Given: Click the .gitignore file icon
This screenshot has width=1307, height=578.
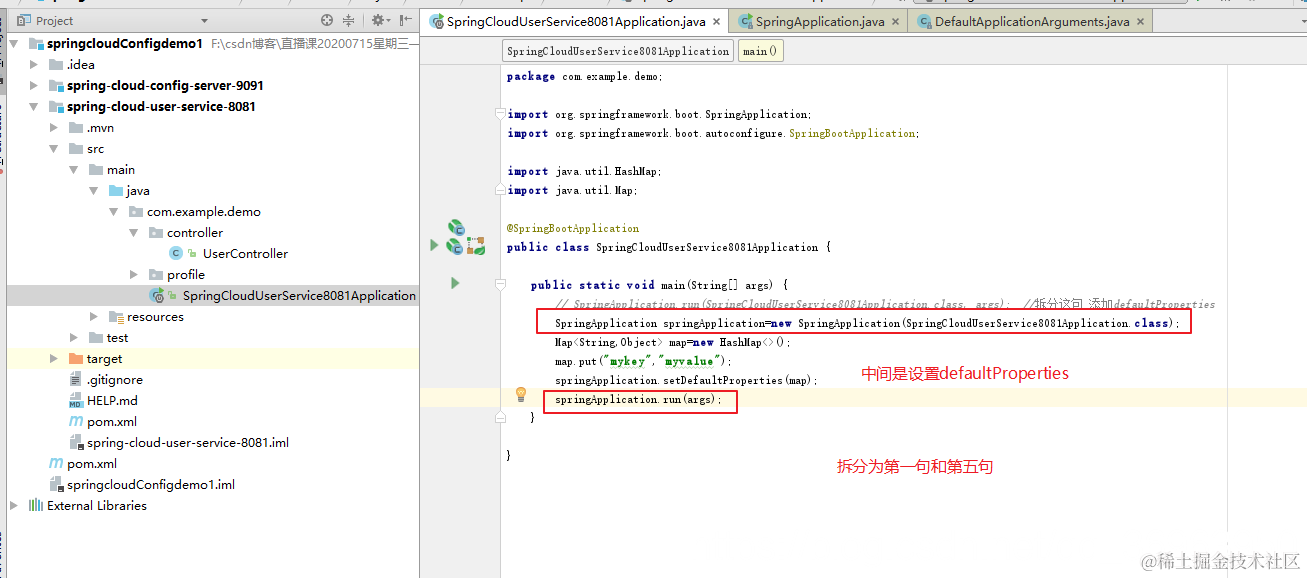Looking at the screenshot, I should (76, 379).
